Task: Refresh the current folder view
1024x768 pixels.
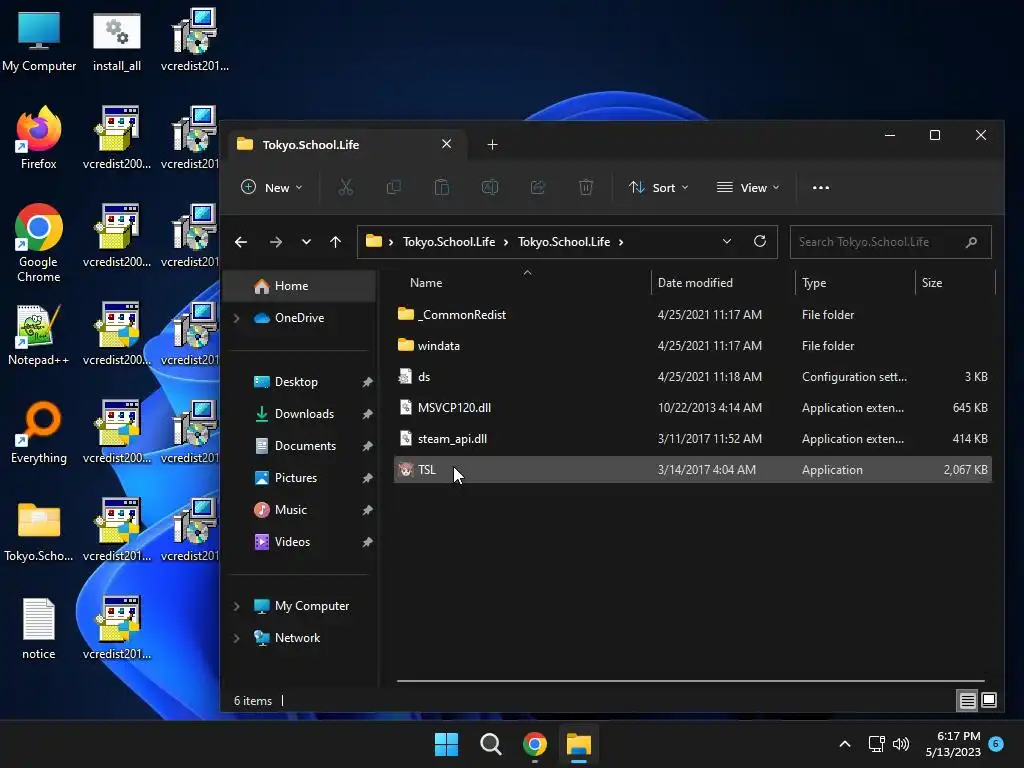Action: point(760,242)
